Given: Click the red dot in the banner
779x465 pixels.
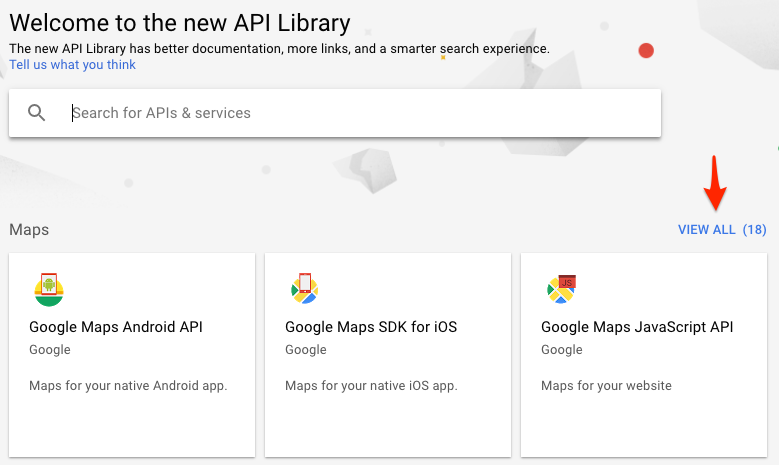Looking at the screenshot, I should pyautogui.click(x=646, y=50).
